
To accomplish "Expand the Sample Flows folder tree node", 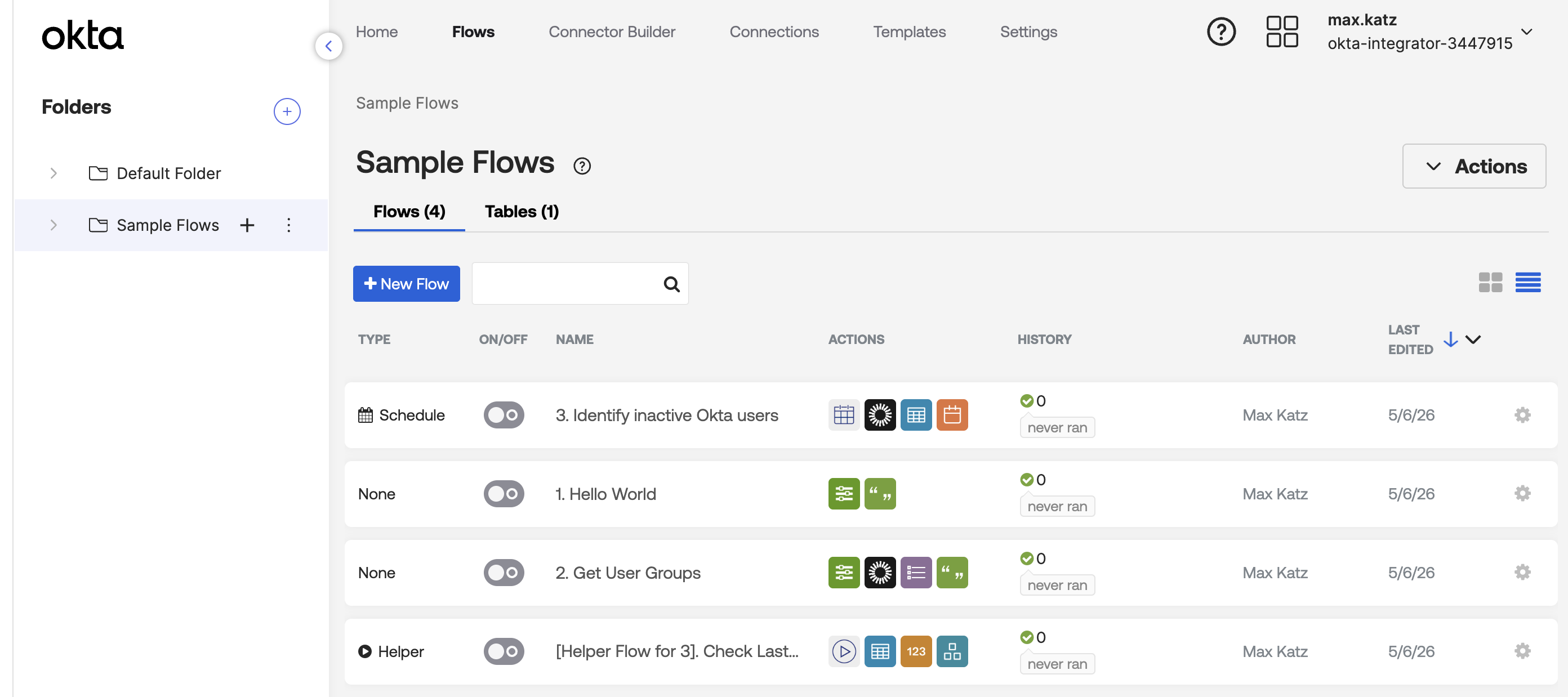I will click(x=54, y=226).
